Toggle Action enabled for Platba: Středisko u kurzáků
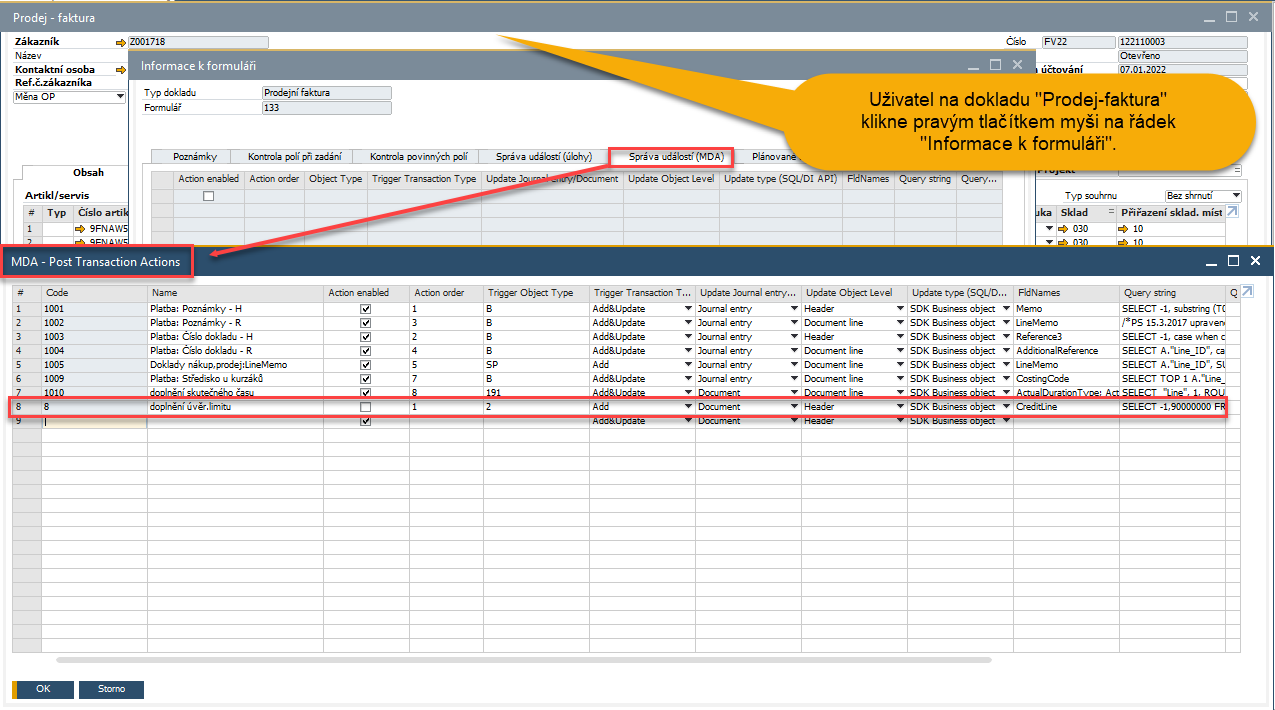The width and height of the screenshot is (1275, 710). pos(365,379)
